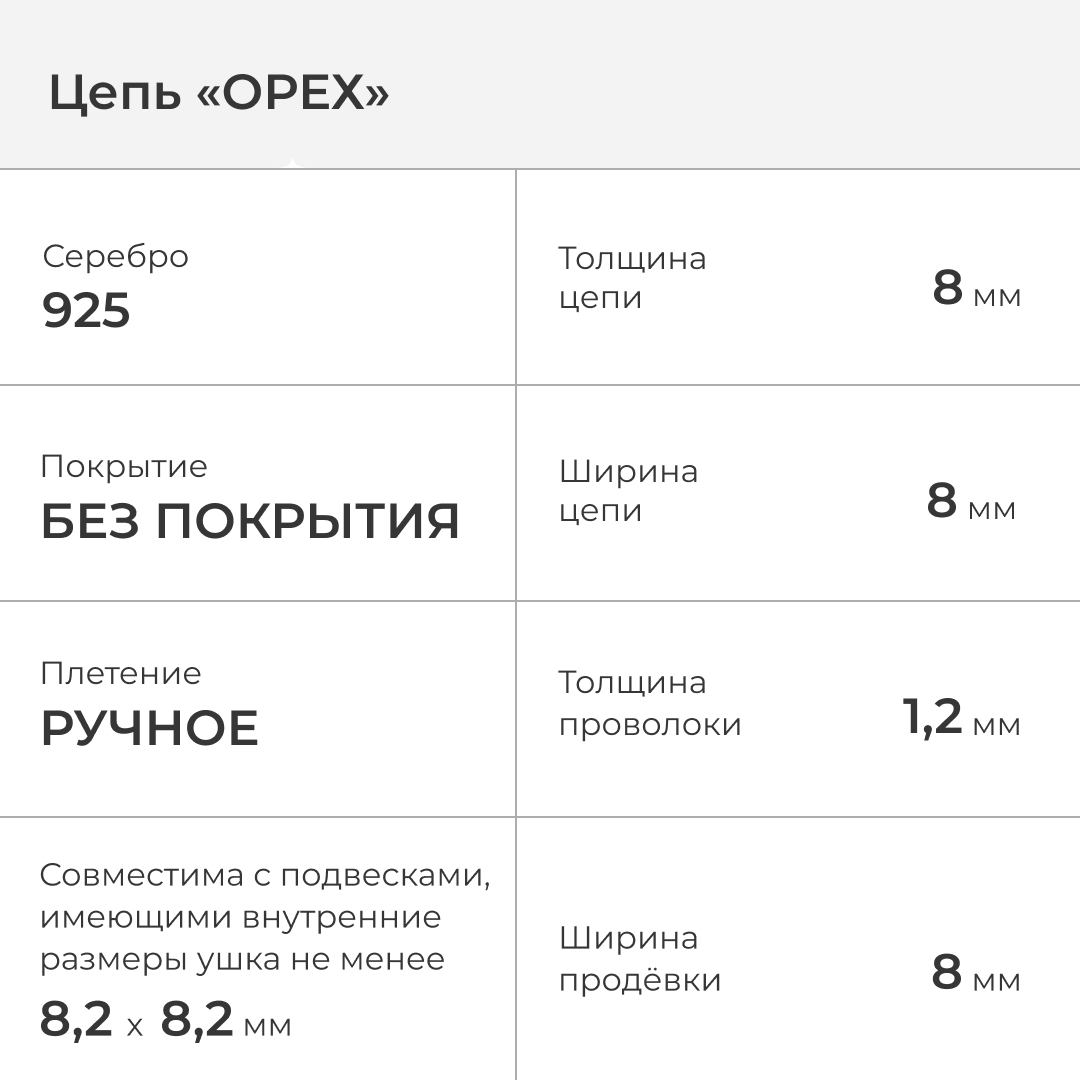
Task: Click the «ОРЕХ» chain title heading
Action: pos(219,95)
